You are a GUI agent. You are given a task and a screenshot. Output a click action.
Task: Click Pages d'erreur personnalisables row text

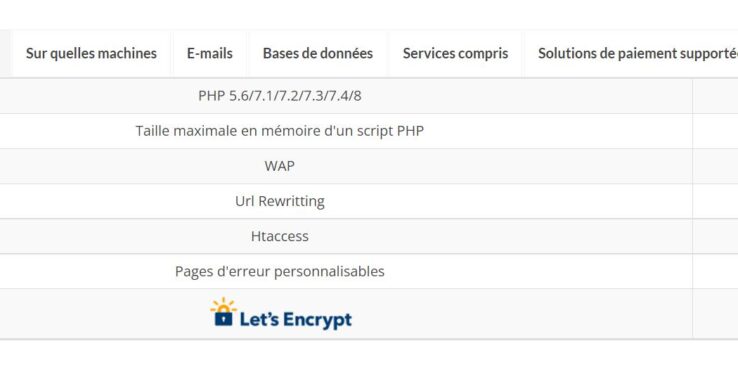280,272
